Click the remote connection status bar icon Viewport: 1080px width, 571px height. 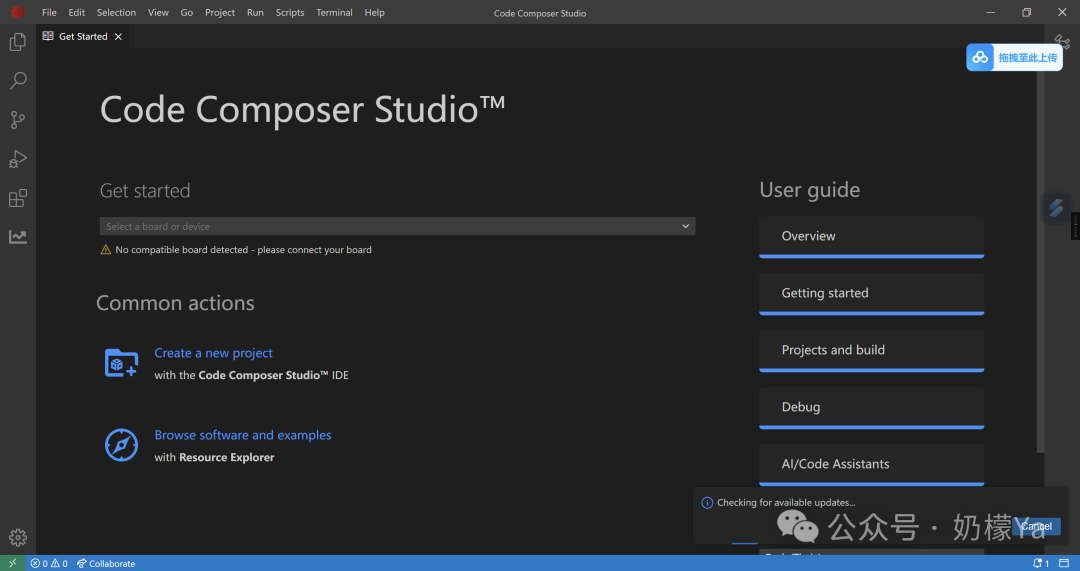click(x=12, y=563)
